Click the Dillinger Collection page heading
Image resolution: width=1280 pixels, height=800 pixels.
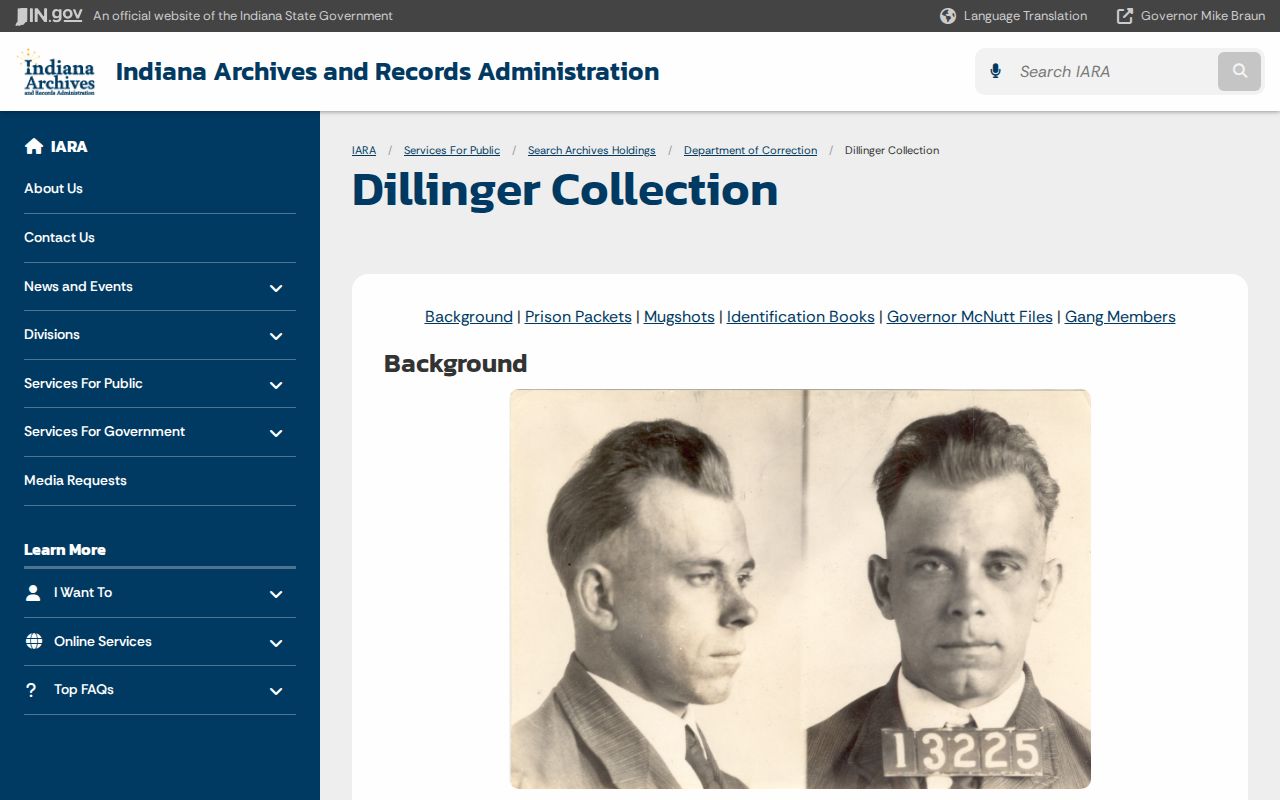(565, 190)
